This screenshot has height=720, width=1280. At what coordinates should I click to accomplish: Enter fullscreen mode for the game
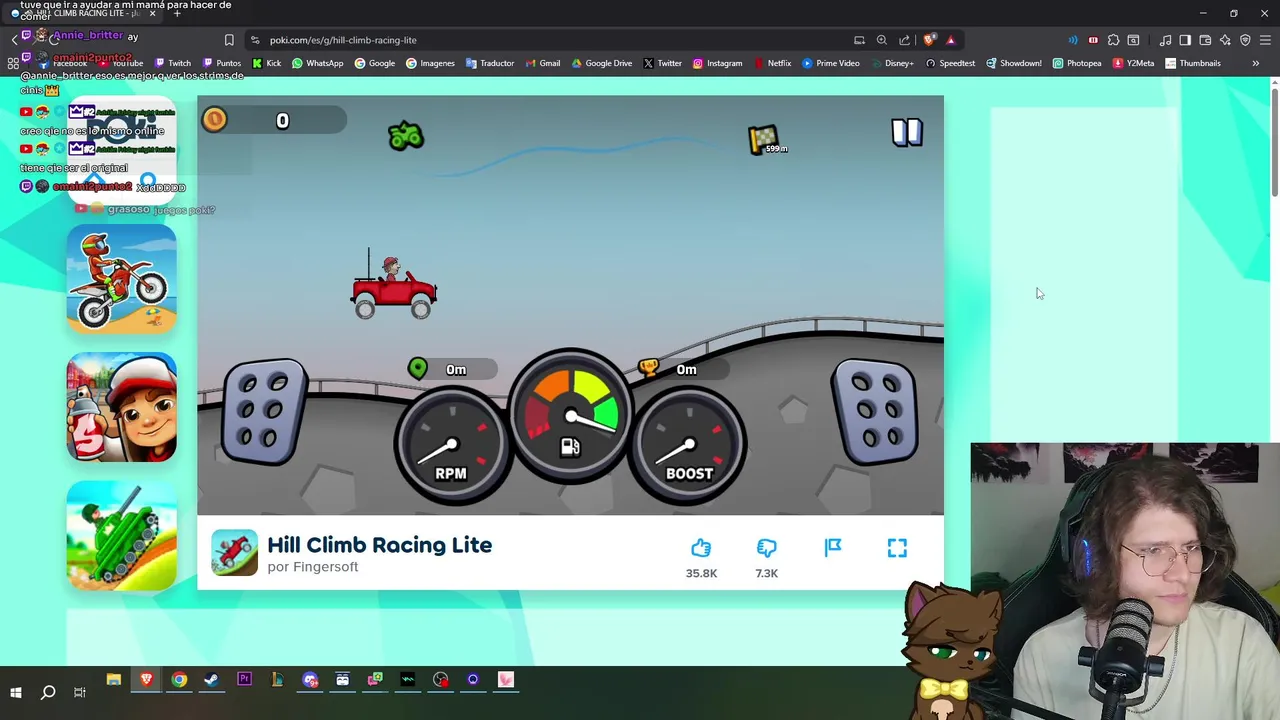(897, 547)
